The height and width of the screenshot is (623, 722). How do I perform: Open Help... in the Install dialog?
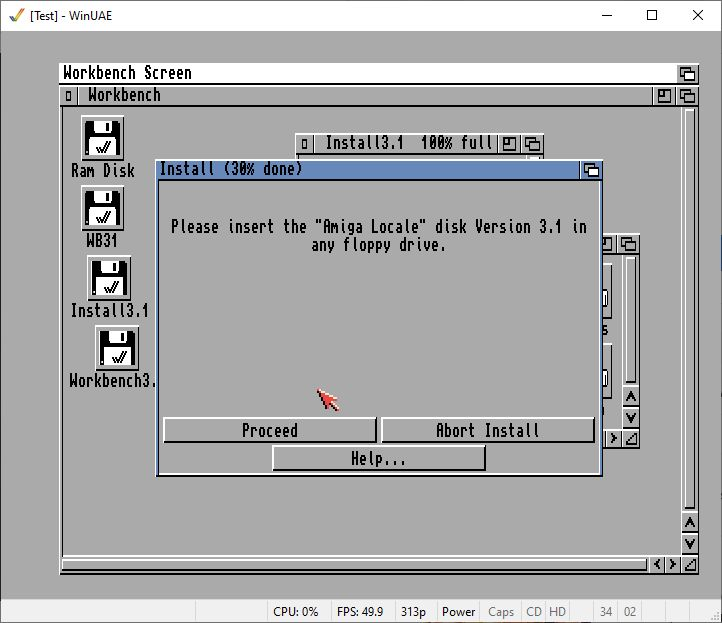click(x=378, y=459)
